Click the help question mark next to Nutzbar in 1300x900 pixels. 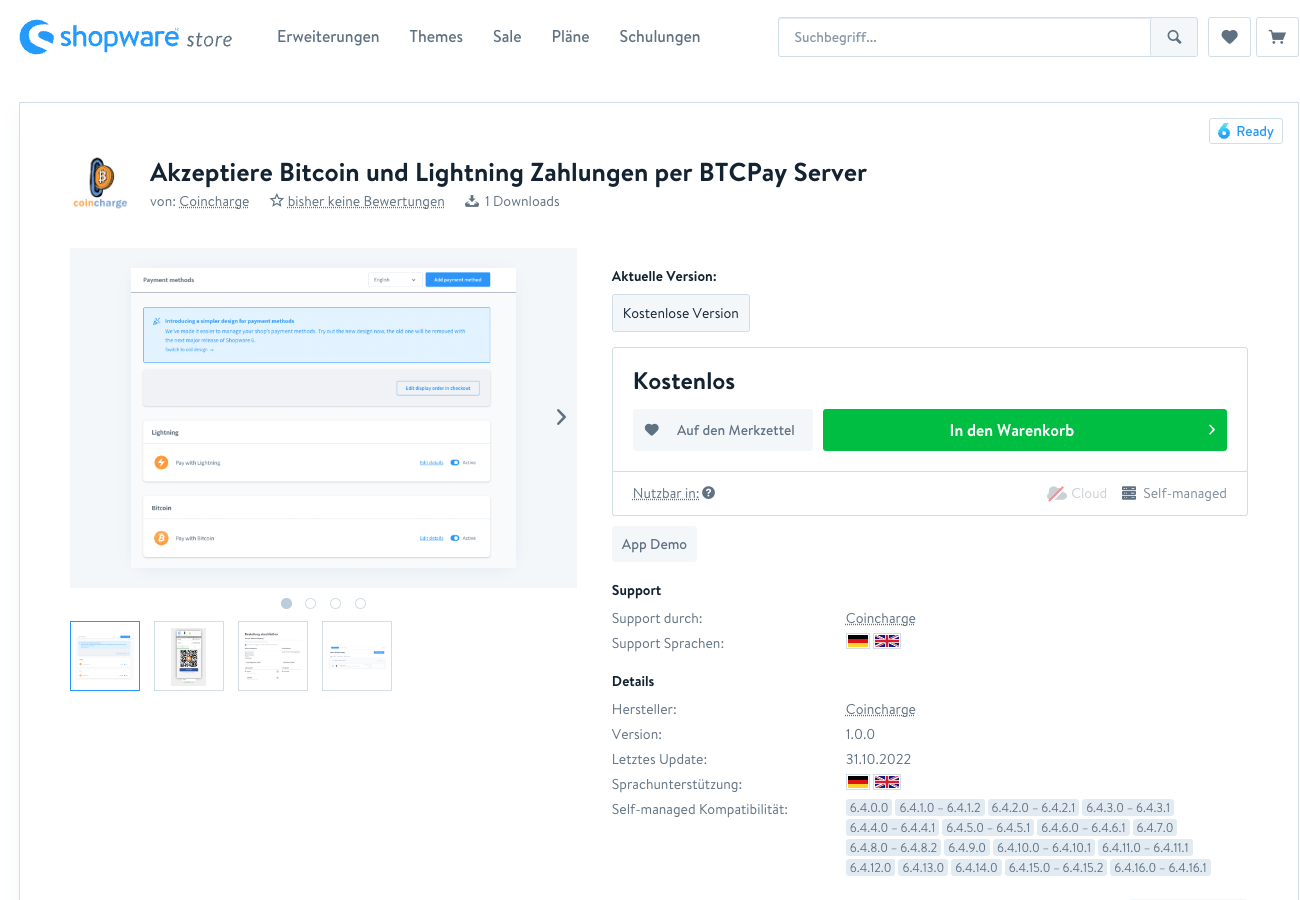(x=708, y=493)
